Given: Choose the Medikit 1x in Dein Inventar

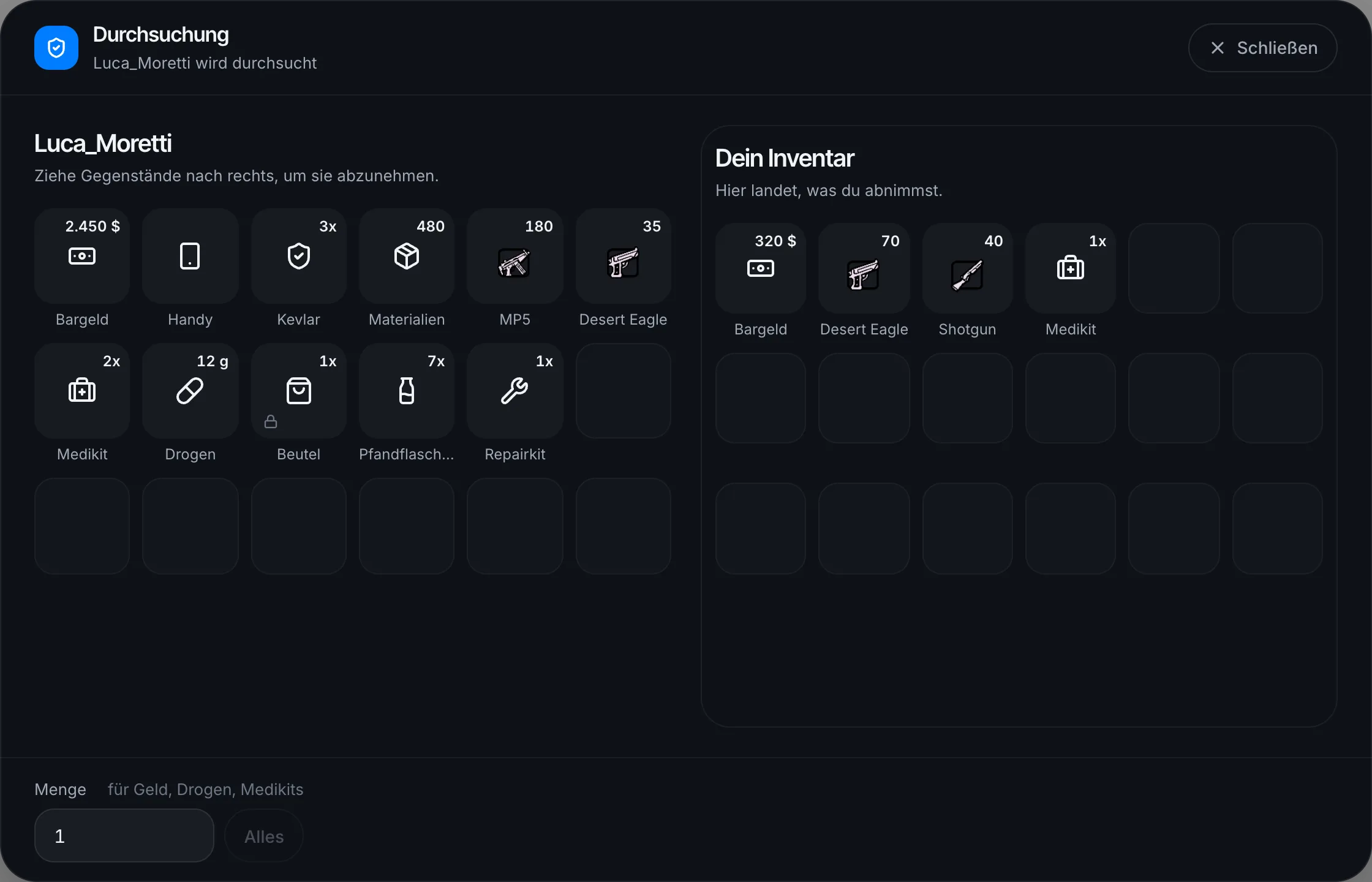Looking at the screenshot, I should tap(1071, 268).
